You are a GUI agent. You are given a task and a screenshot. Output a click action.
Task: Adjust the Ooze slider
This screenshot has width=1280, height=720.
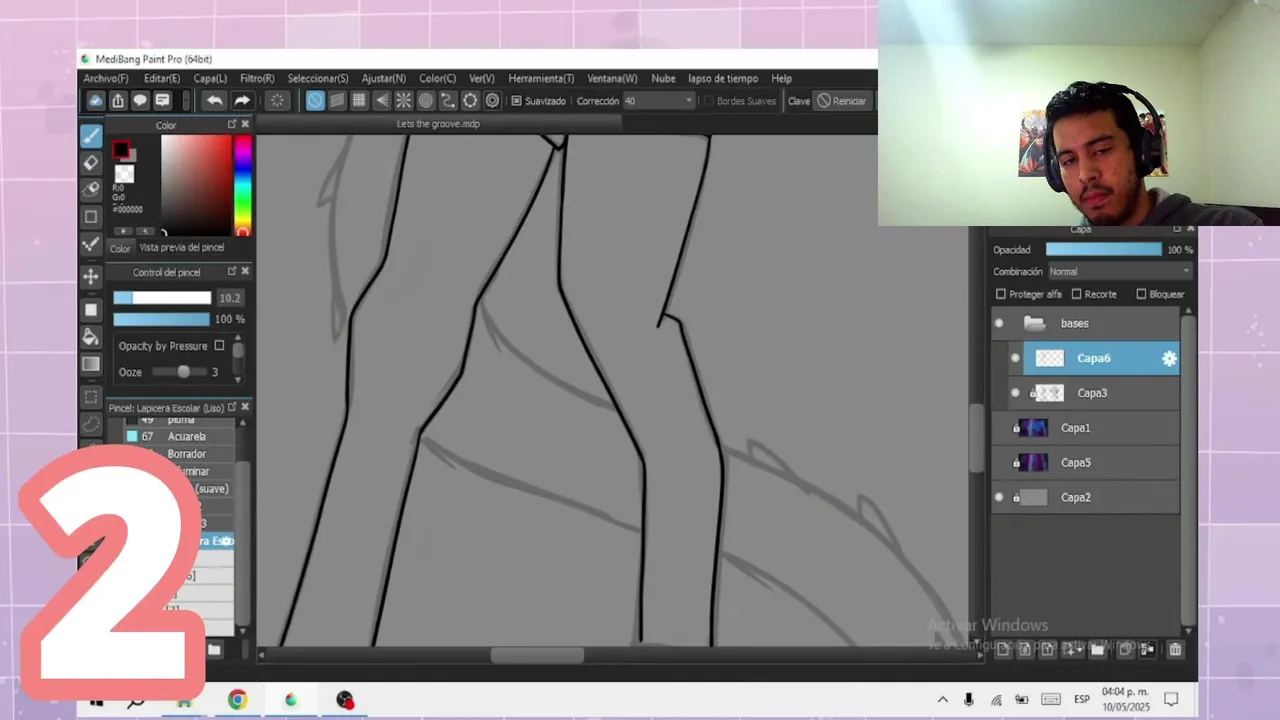click(x=179, y=372)
